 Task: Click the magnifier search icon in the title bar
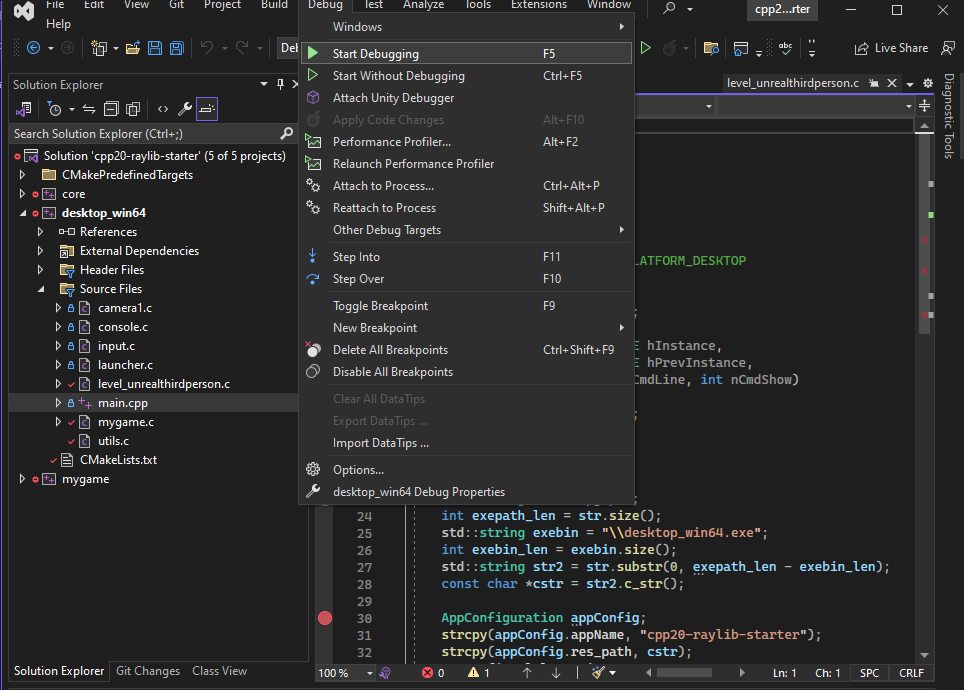pos(670,8)
